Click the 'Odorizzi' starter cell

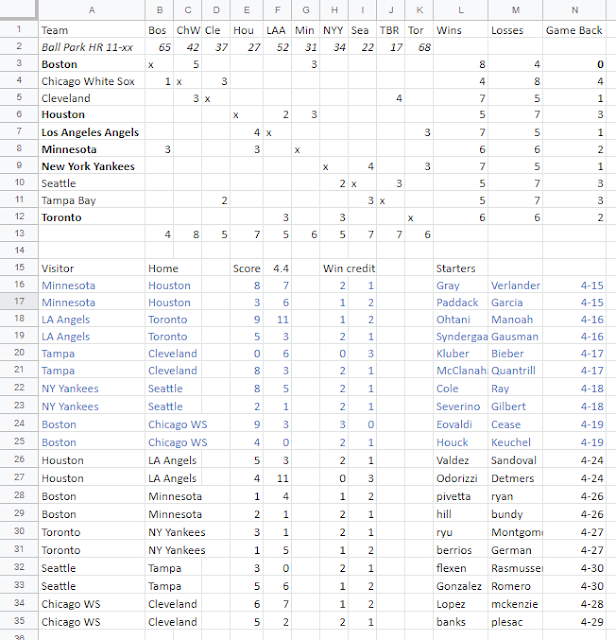tap(460, 478)
